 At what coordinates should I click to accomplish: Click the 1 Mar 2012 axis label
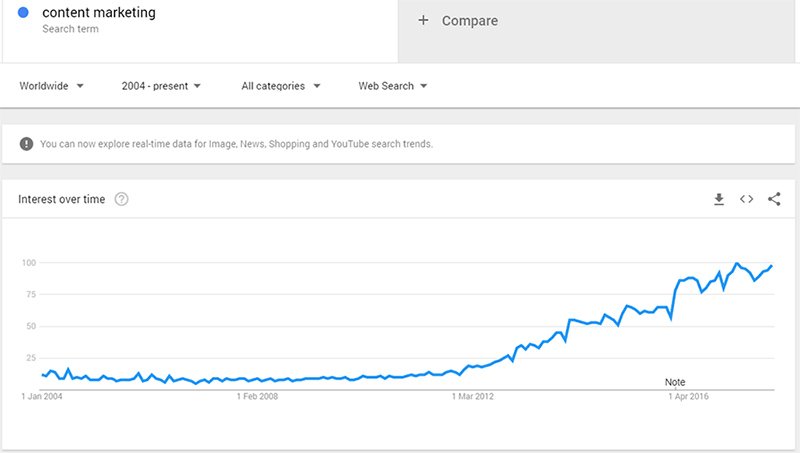click(472, 396)
